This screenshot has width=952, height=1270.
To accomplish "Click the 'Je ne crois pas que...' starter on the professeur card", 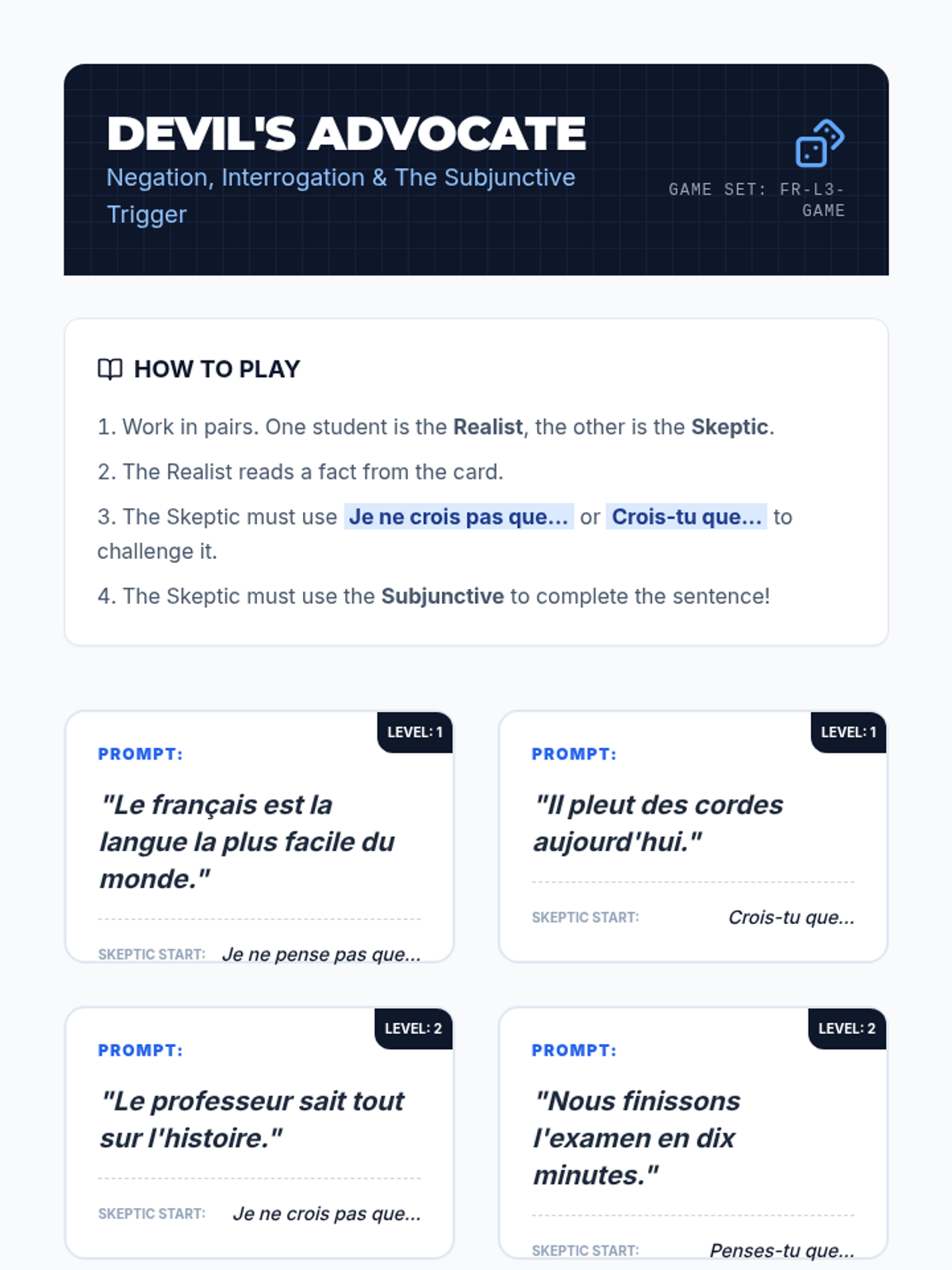I will [327, 1214].
